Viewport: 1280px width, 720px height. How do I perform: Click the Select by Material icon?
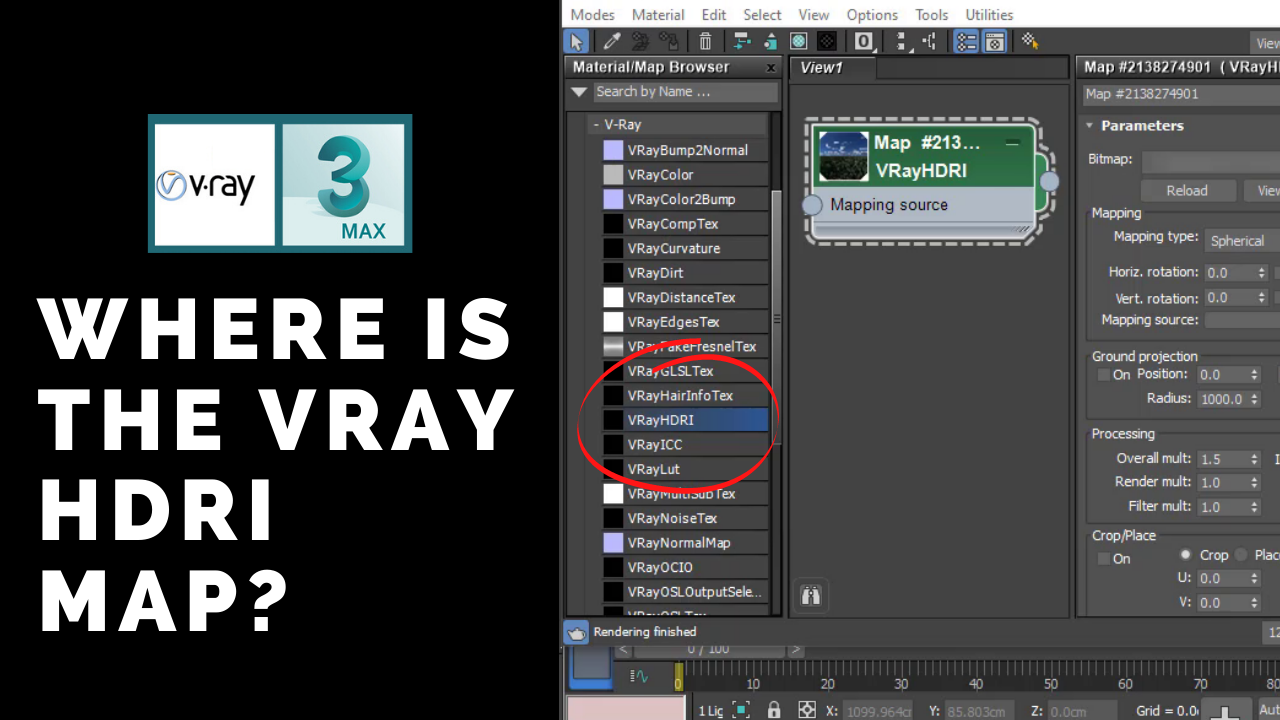[x=1030, y=41]
